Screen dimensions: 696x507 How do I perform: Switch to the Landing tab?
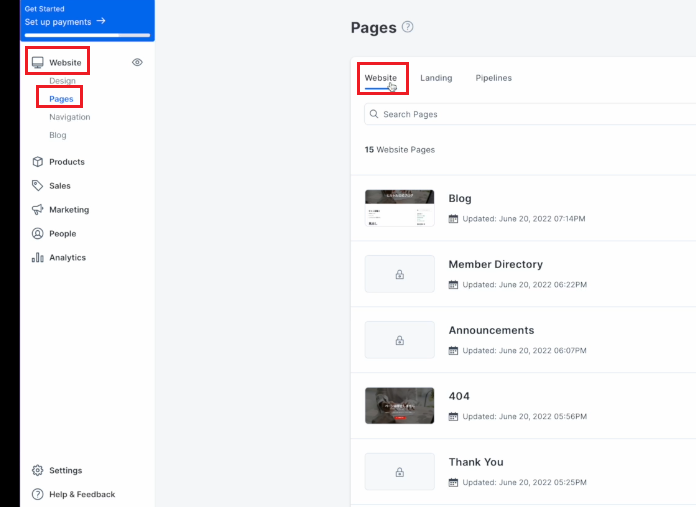pos(436,78)
